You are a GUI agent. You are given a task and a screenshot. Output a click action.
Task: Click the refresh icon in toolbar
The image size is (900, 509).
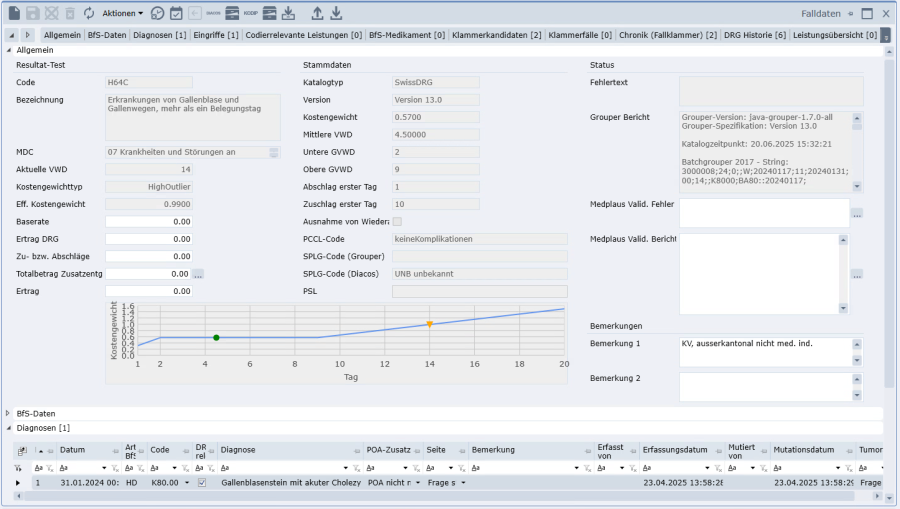tap(89, 13)
